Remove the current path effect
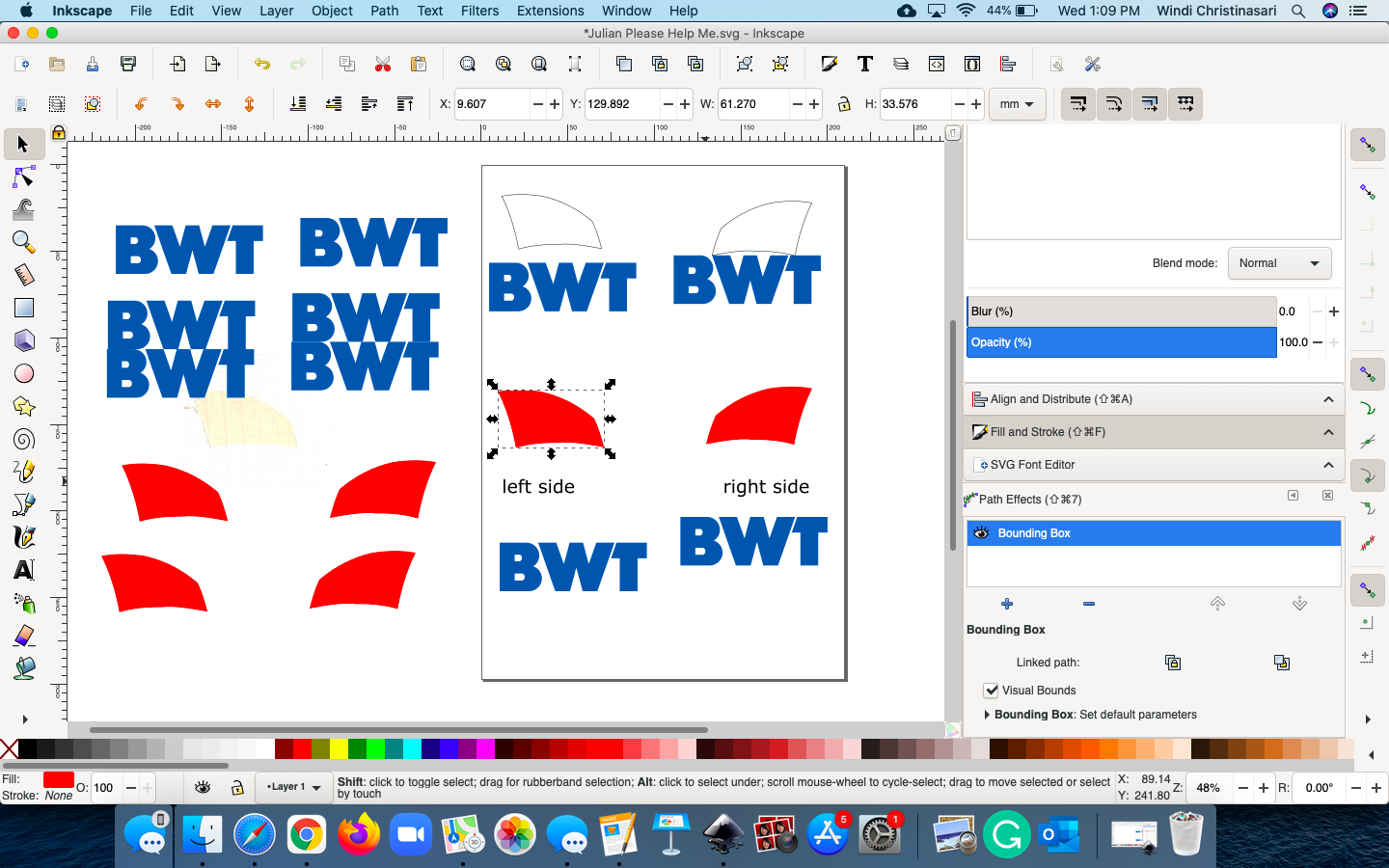Screen dimensions: 1389x868 coord(1089,604)
